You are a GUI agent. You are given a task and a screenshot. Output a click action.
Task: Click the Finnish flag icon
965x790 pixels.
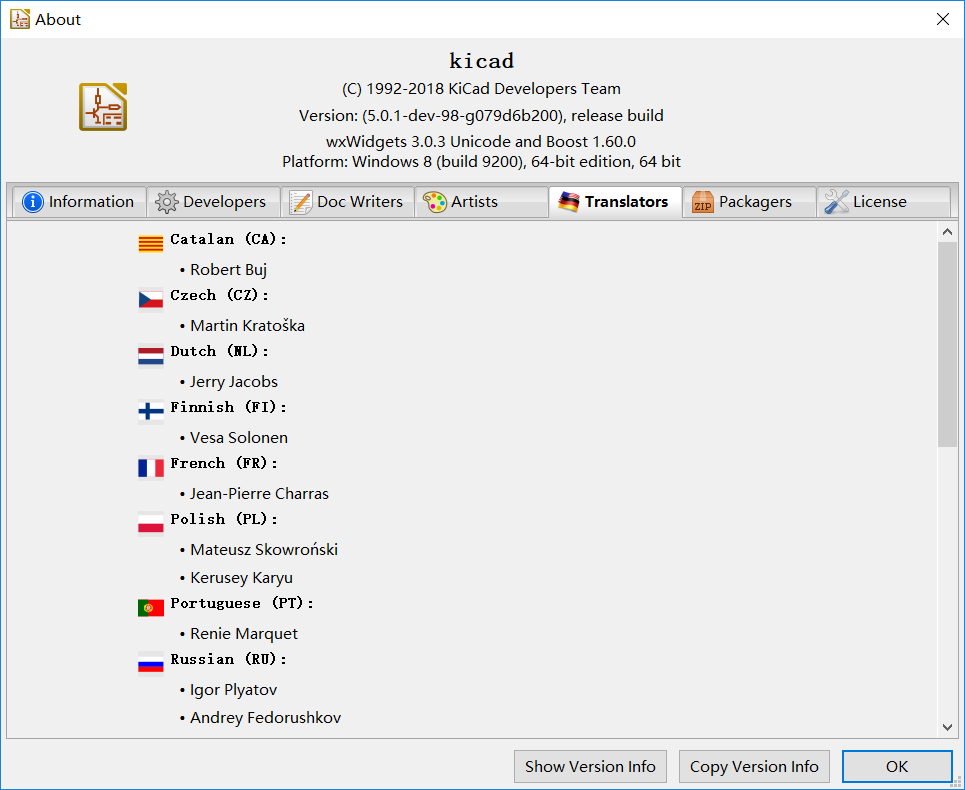pos(151,412)
